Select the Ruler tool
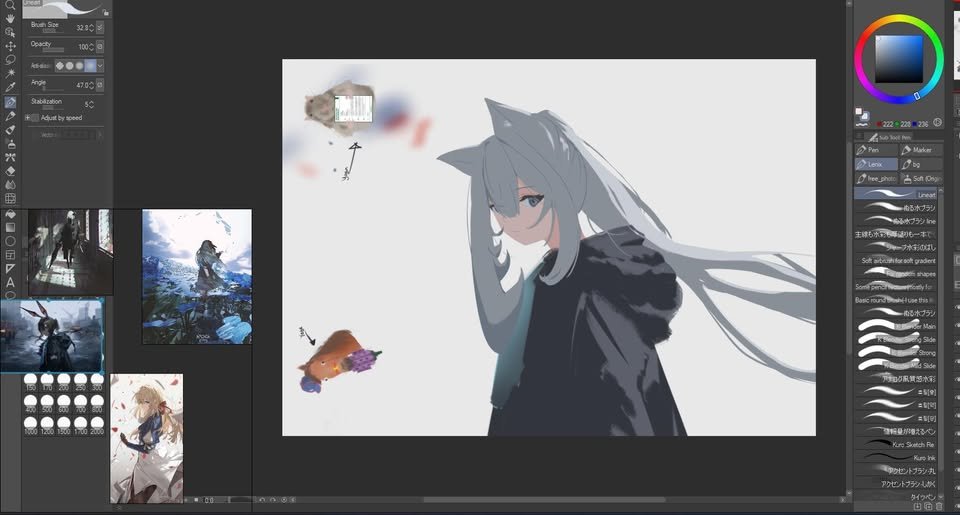This screenshot has height=515, width=960. (x=10, y=269)
